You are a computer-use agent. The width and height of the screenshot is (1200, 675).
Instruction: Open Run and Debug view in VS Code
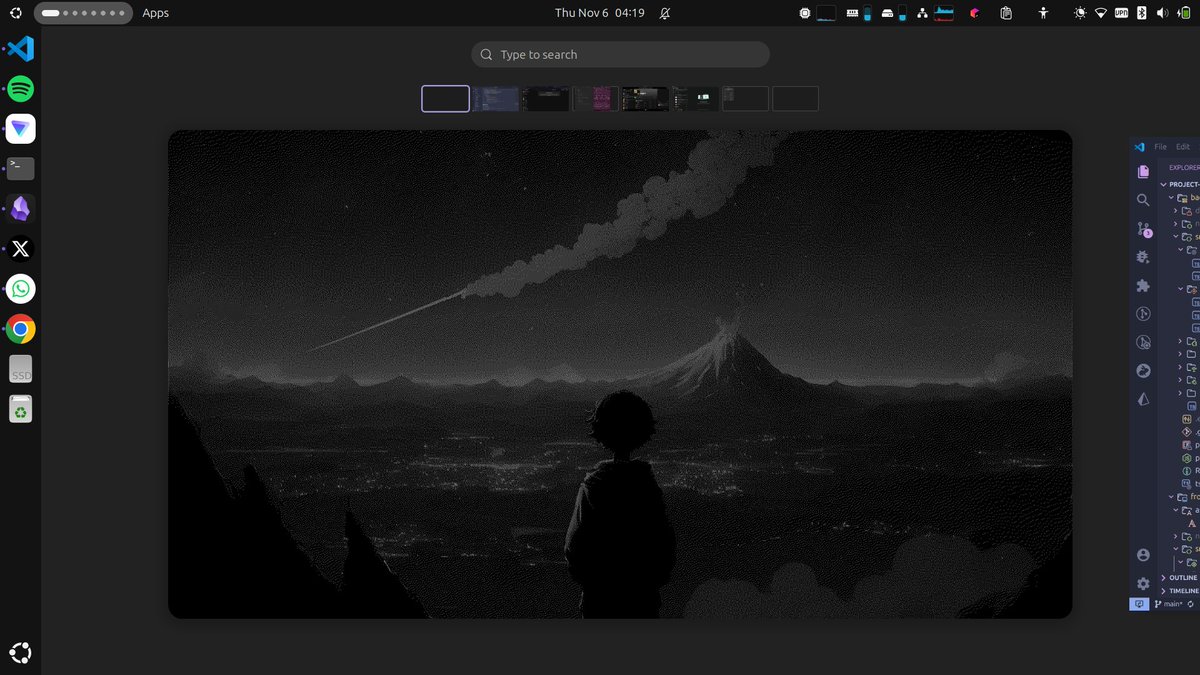pyautogui.click(x=1143, y=257)
